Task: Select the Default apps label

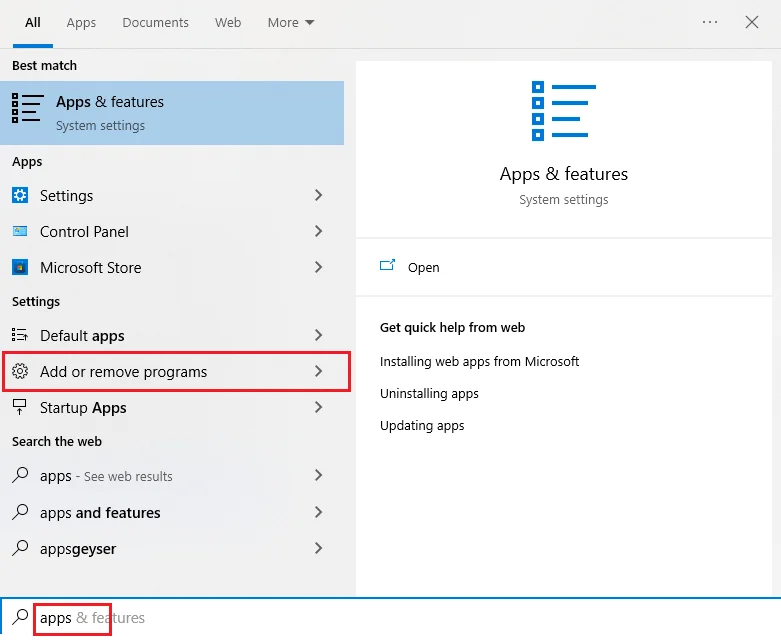Action: tap(82, 336)
